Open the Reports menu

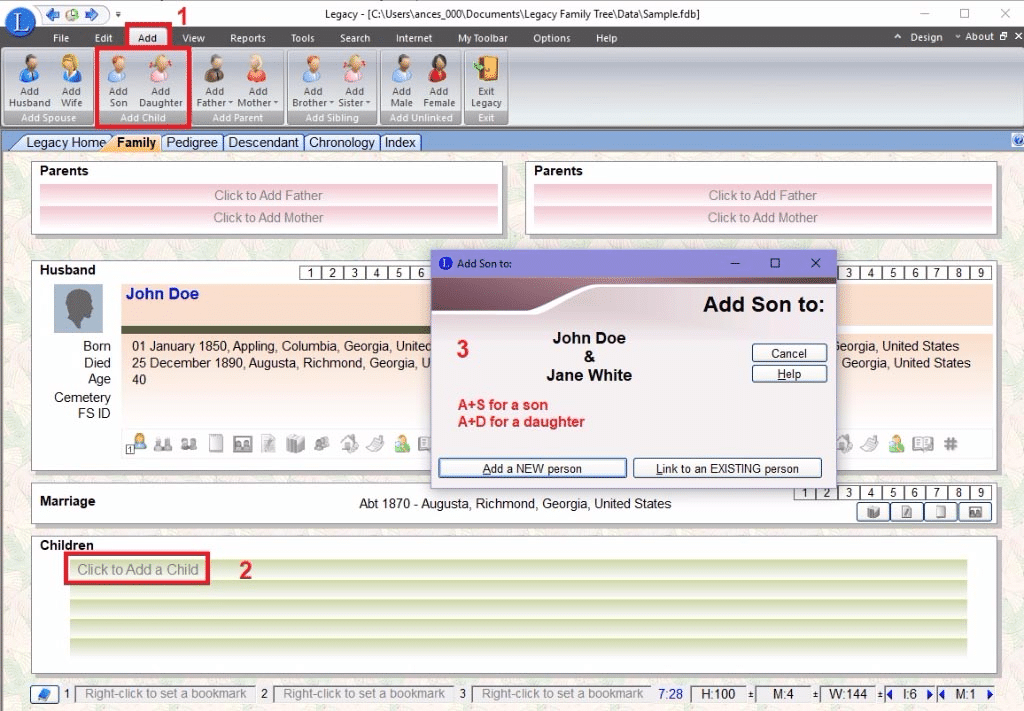click(248, 38)
